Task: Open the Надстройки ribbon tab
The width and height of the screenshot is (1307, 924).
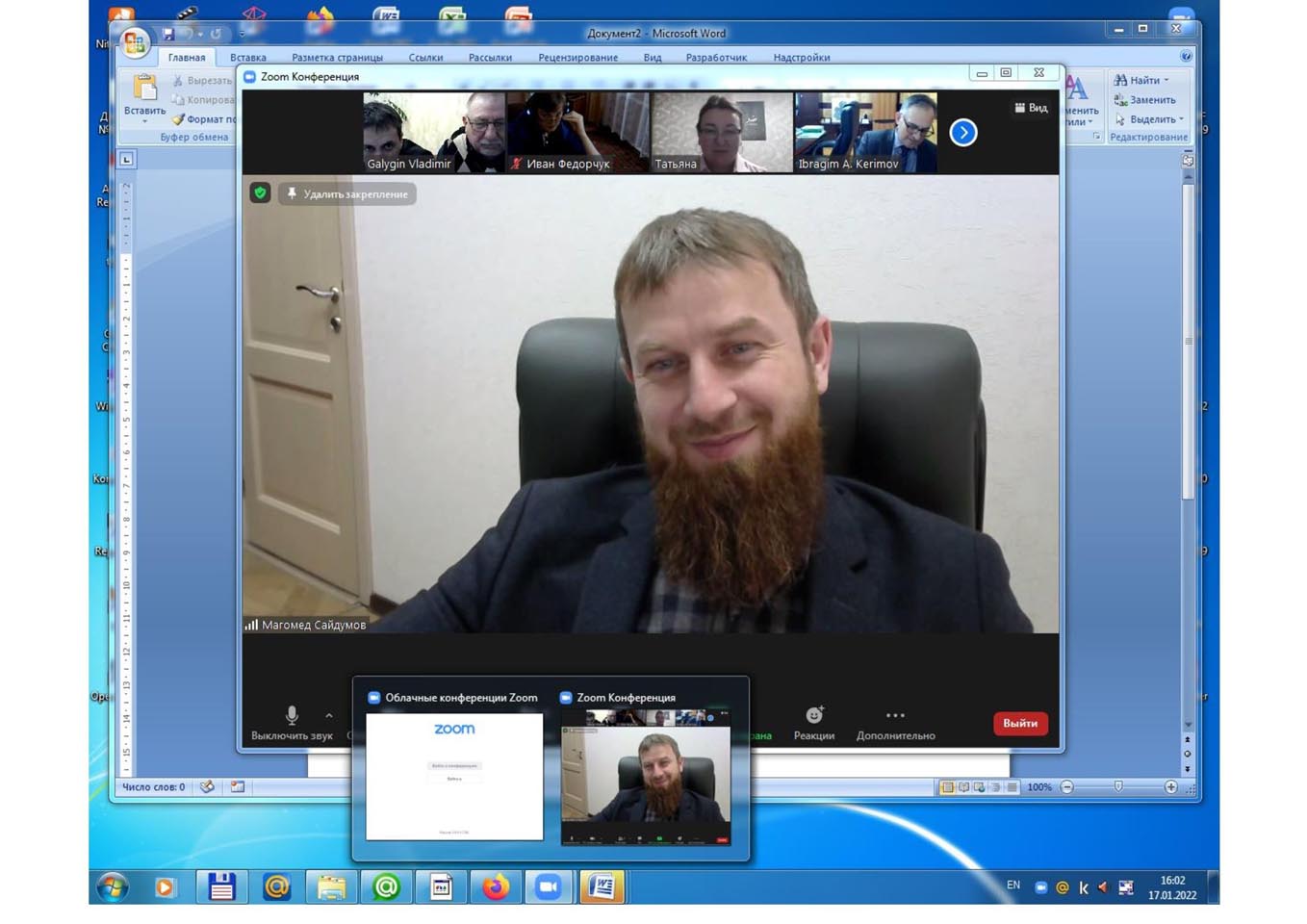Action: click(802, 58)
